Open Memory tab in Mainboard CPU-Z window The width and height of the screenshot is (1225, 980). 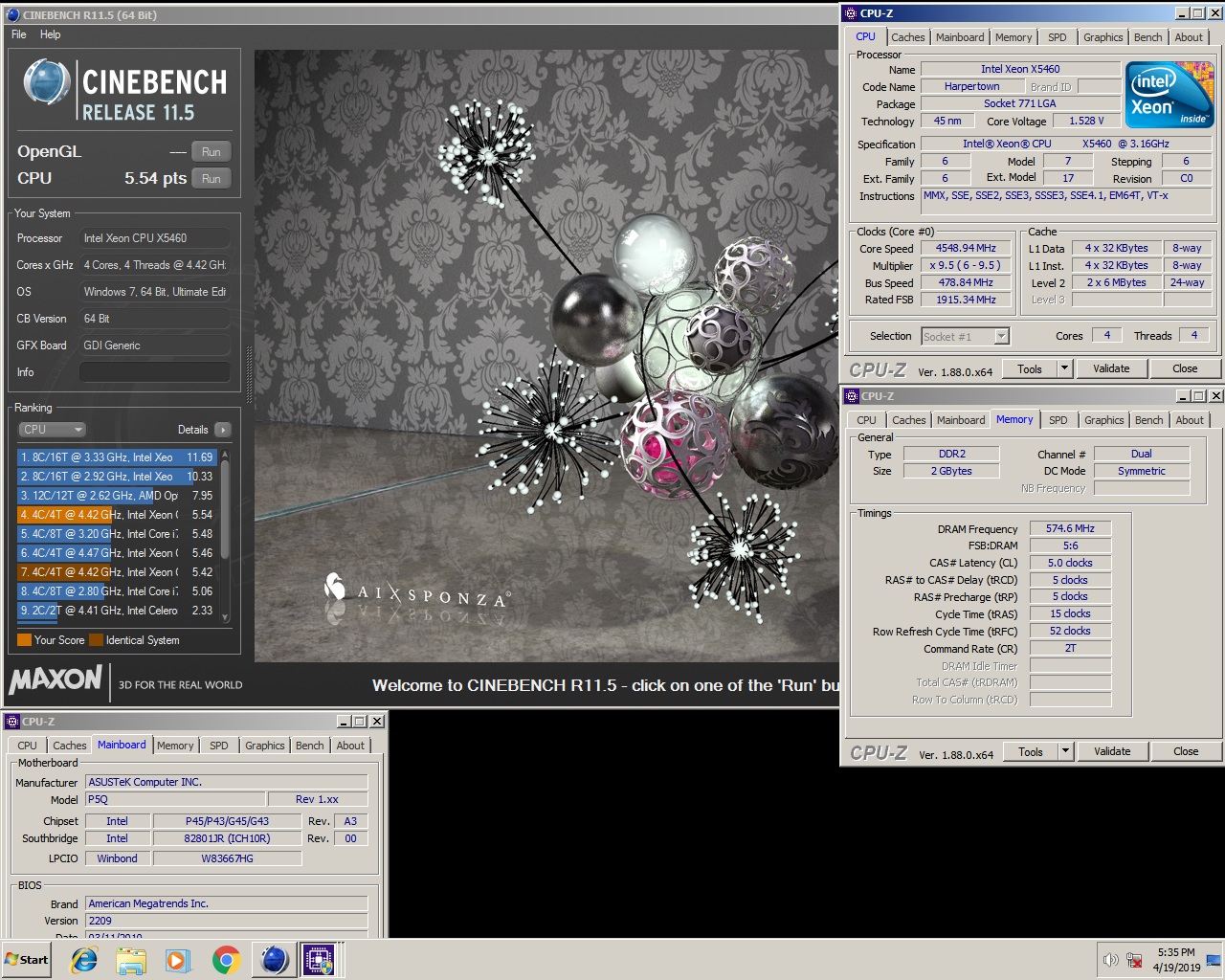(175, 746)
